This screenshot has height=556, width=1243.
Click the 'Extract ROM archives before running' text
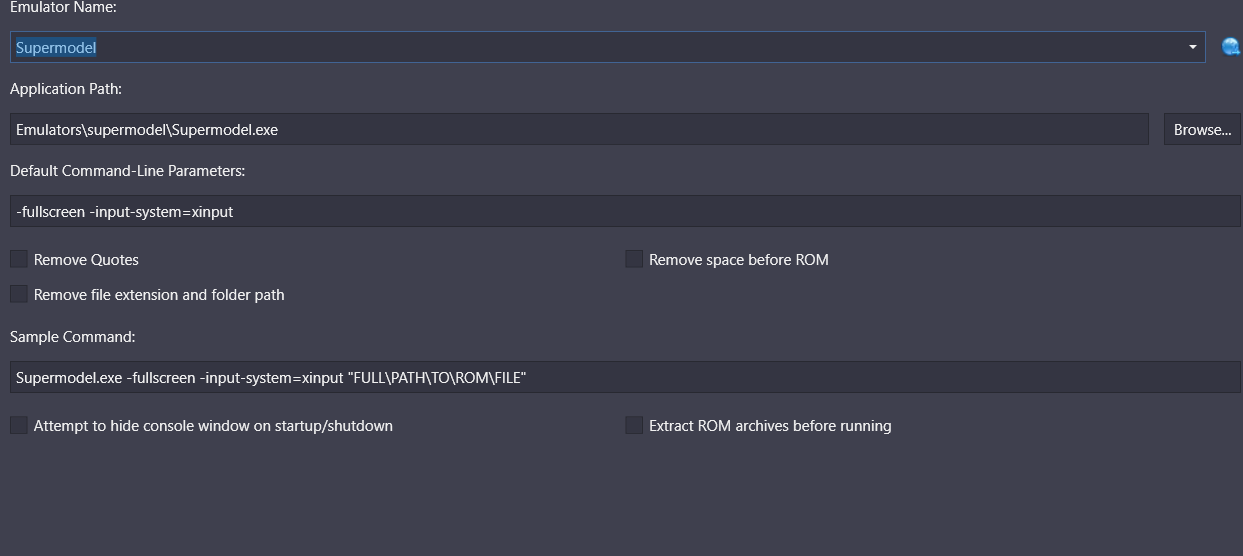[770, 425]
